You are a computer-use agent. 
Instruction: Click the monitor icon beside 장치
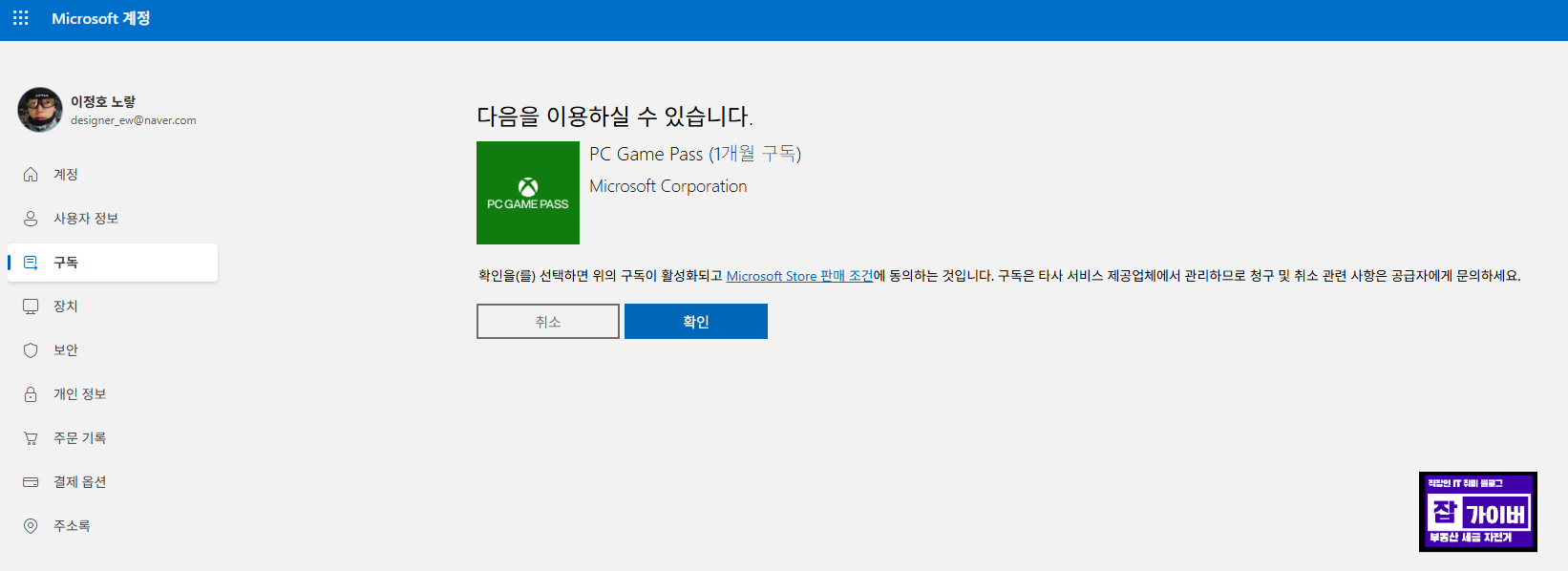[x=31, y=307]
